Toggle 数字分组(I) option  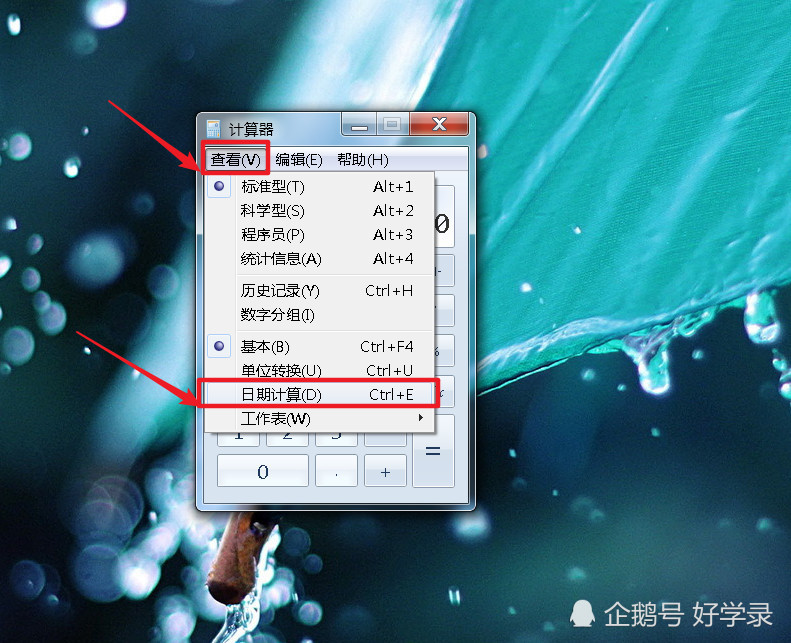[320, 315]
